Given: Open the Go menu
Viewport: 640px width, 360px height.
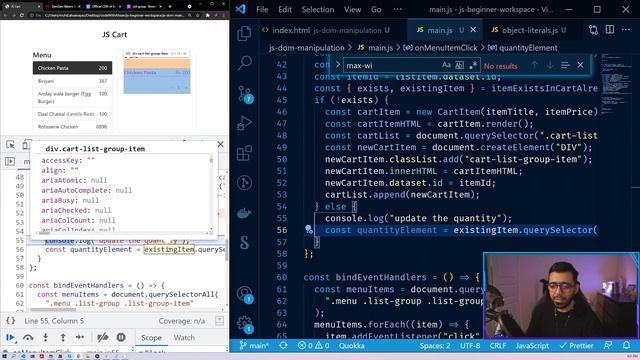Looking at the screenshot, I should (376, 9).
